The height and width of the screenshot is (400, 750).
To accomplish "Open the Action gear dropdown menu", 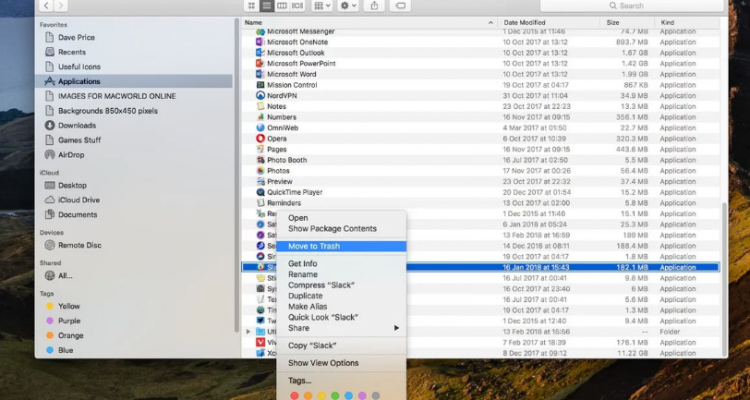I will point(348,6).
